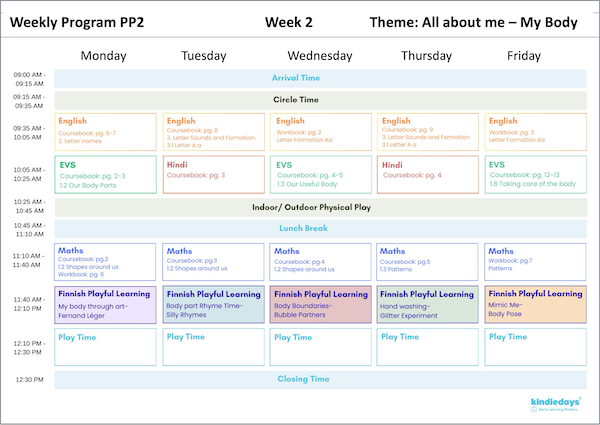Open Friday's Mimic Me Body Pose card
The width and height of the screenshot is (600, 425).
(534, 304)
